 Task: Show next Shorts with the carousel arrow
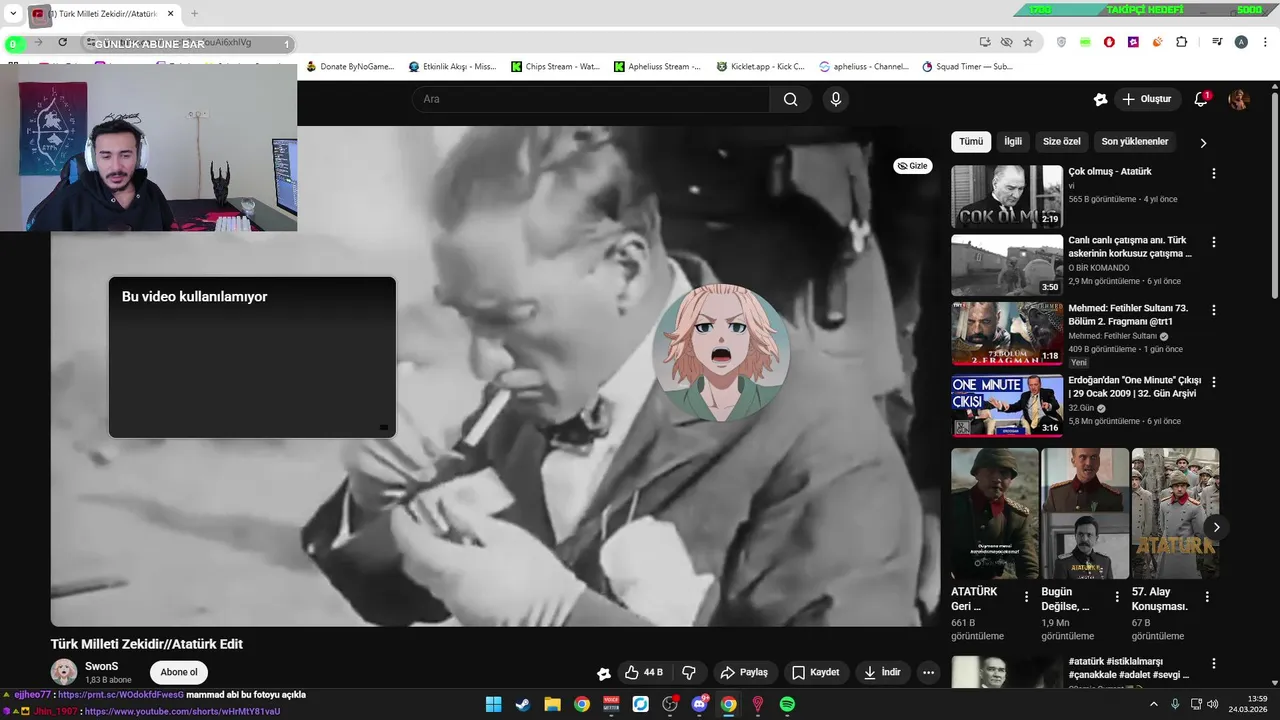[1216, 527]
